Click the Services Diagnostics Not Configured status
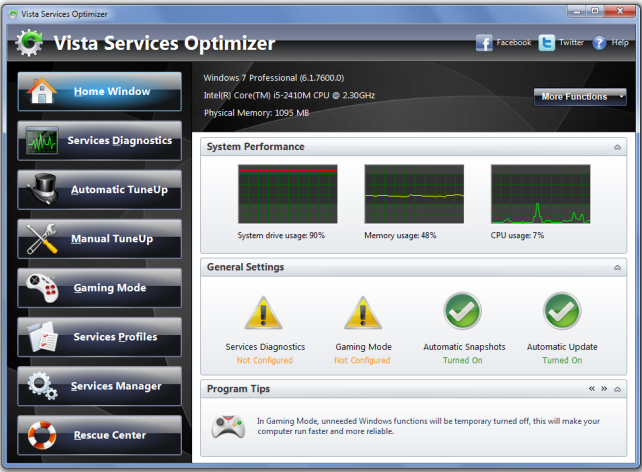The image size is (642, 472). [264, 360]
